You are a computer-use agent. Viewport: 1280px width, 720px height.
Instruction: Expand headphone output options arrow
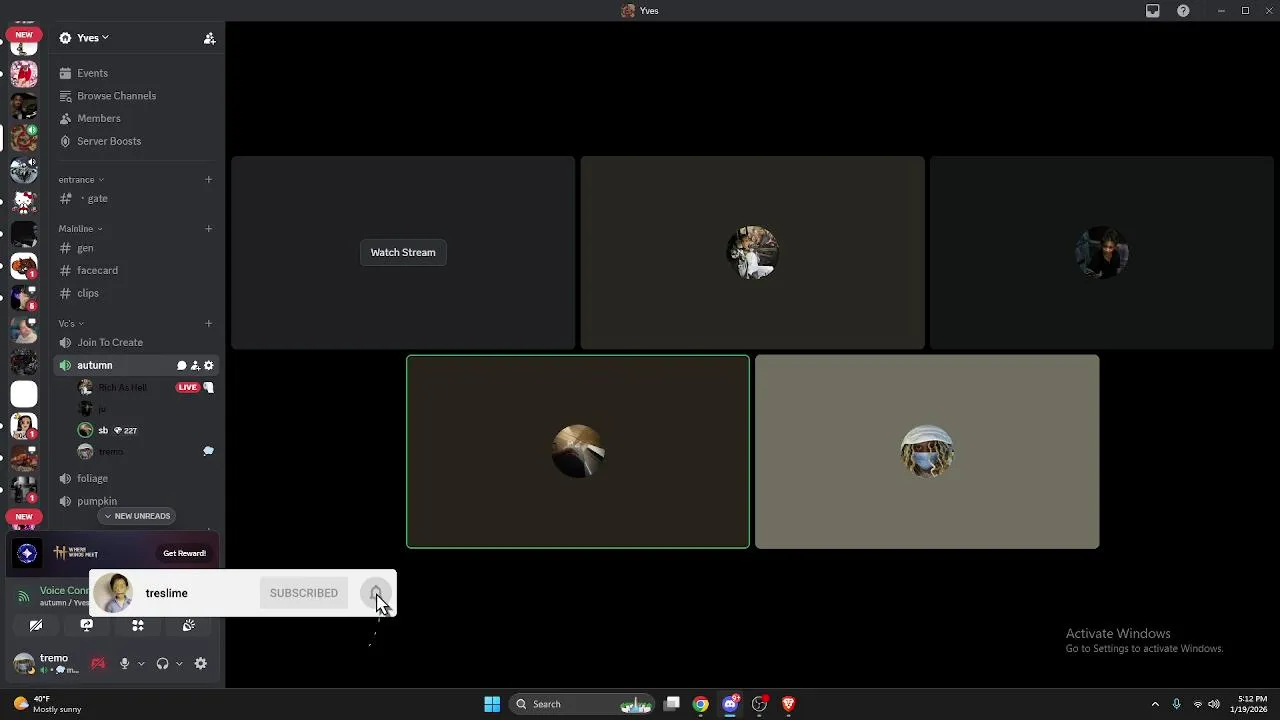[179, 664]
